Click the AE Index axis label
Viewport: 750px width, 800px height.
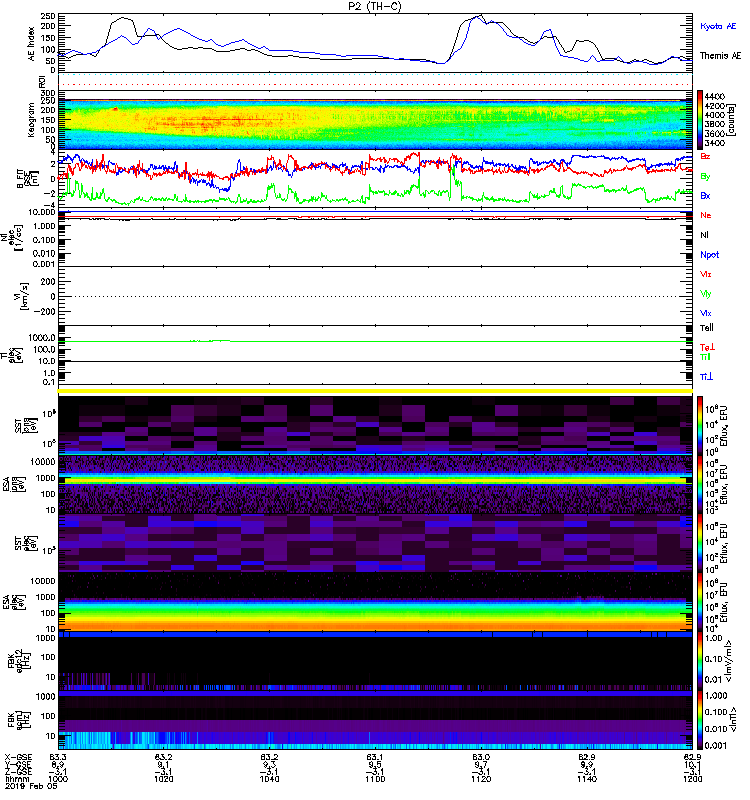[x=32, y=44]
